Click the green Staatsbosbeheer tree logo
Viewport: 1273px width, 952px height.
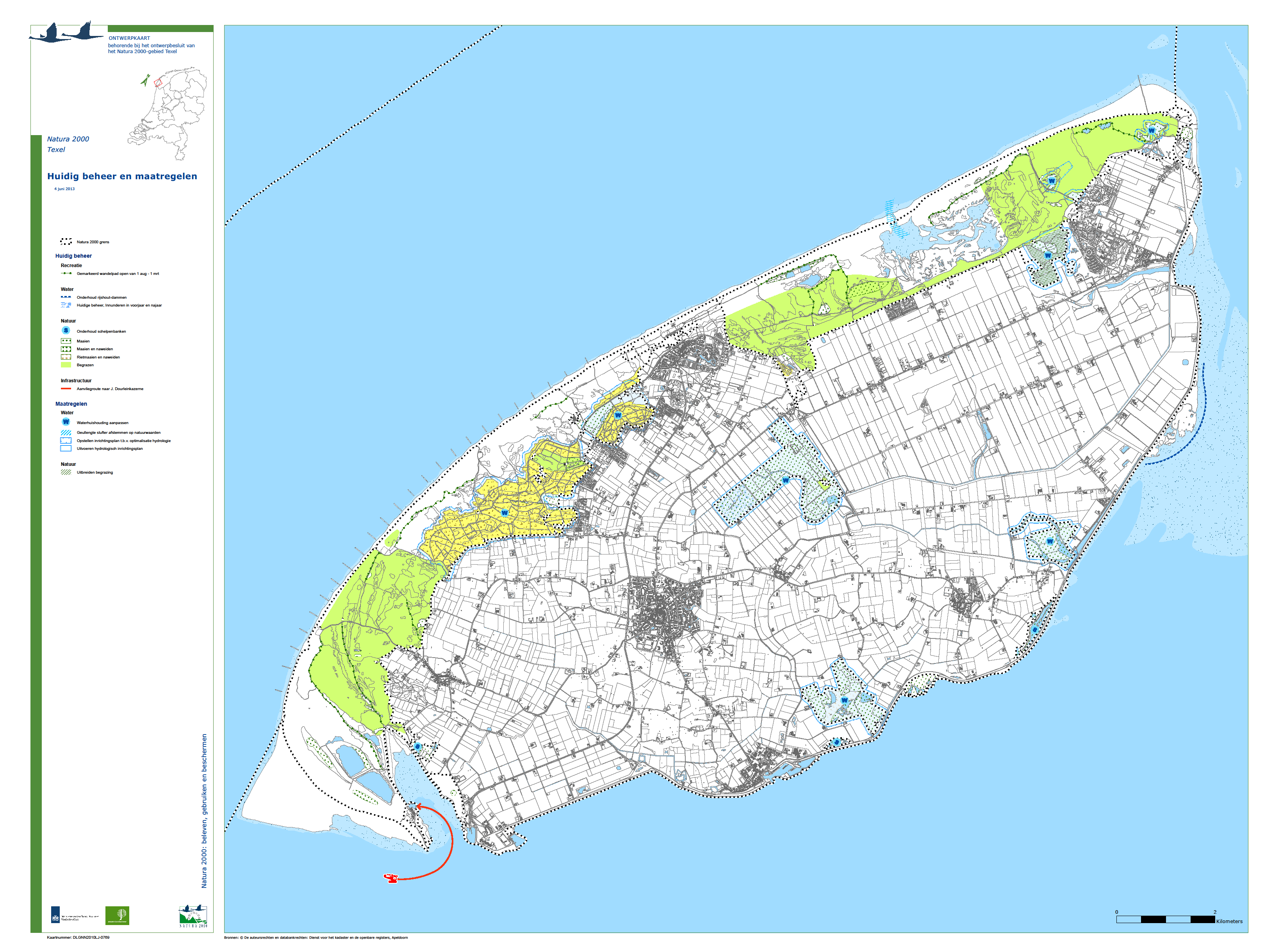point(118,915)
